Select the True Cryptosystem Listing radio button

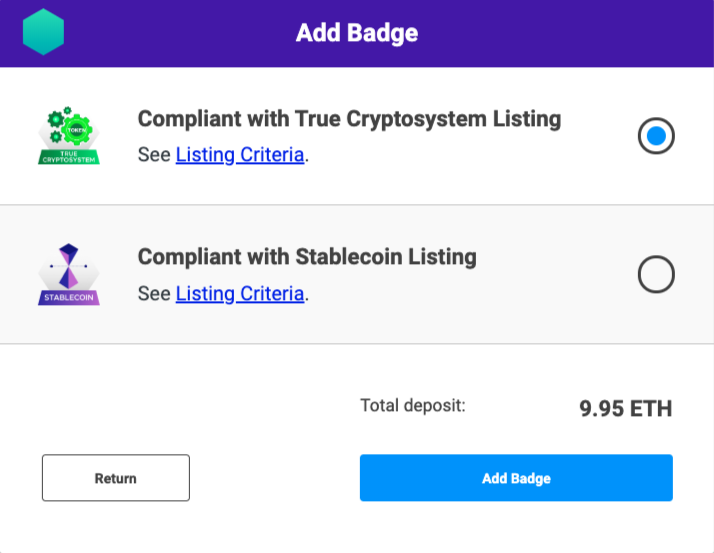click(656, 136)
